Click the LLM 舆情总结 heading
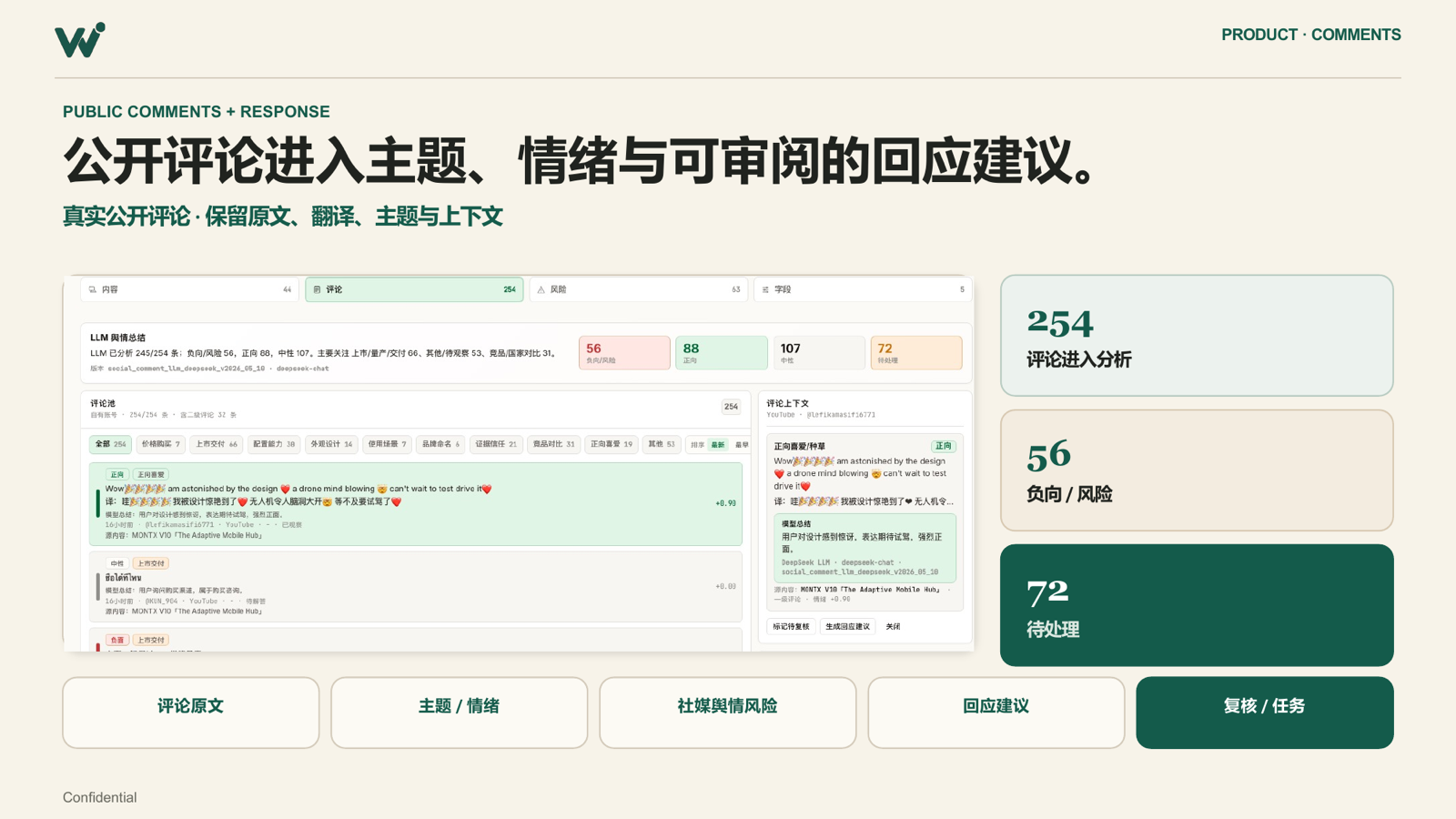This screenshot has width=1456, height=819. [x=117, y=338]
